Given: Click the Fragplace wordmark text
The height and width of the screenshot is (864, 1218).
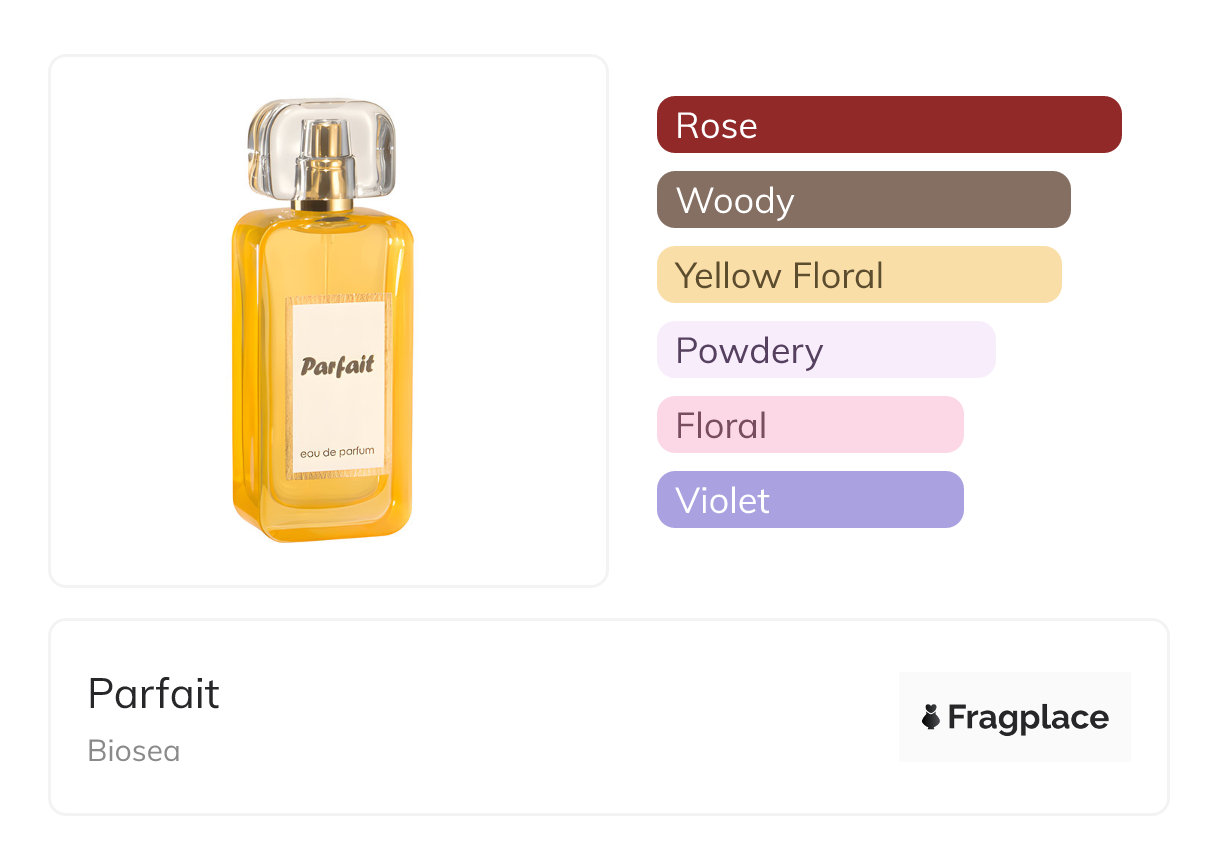Looking at the screenshot, I should point(1028,717).
